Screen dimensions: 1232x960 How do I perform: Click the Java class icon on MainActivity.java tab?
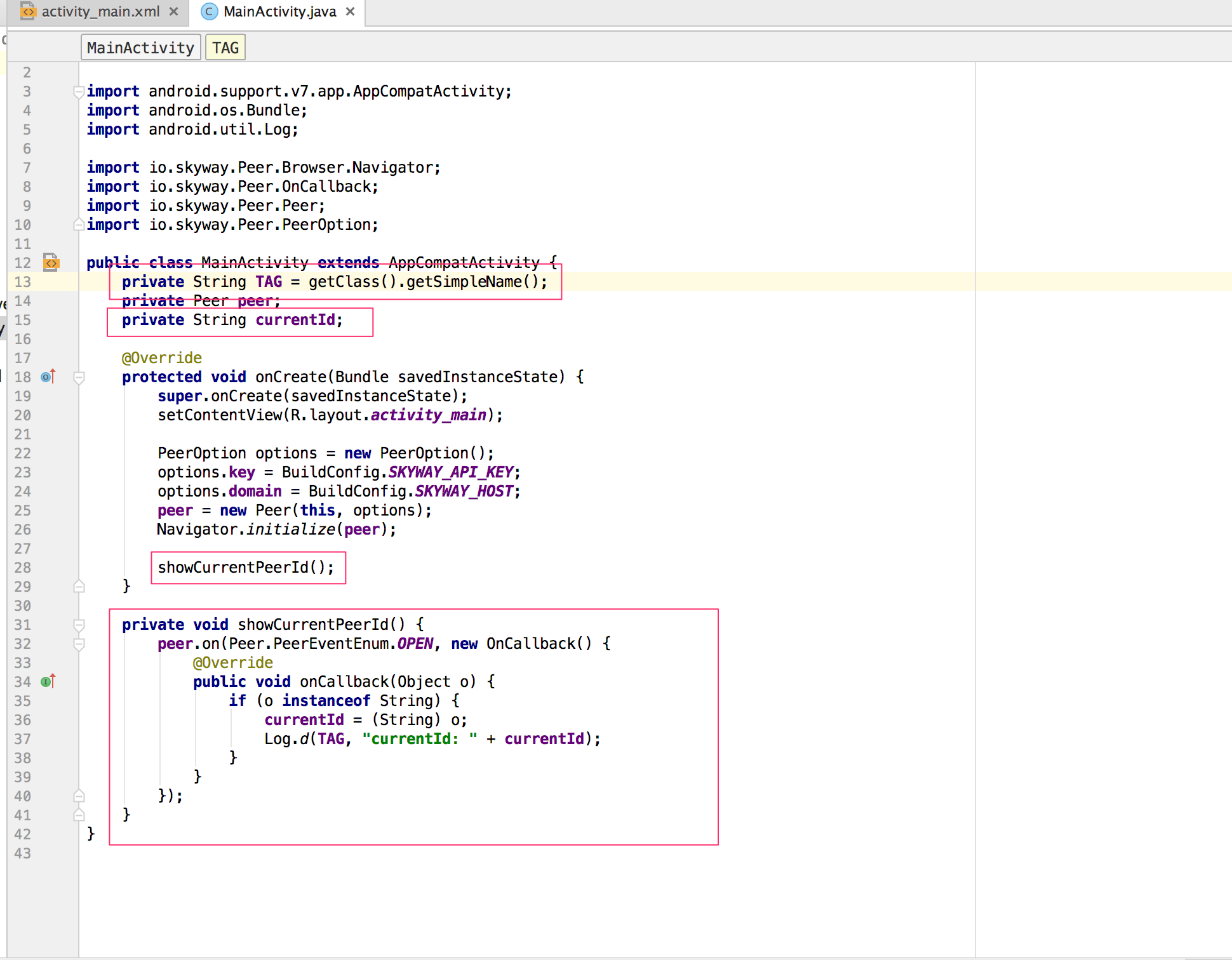point(208,11)
